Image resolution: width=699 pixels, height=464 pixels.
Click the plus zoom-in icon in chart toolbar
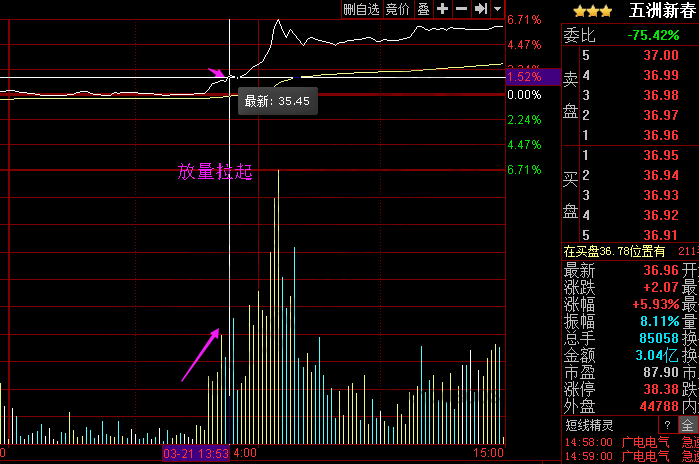443,9
